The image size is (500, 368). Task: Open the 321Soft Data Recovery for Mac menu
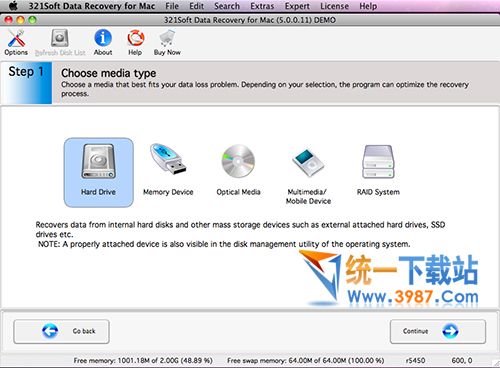point(92,6)
